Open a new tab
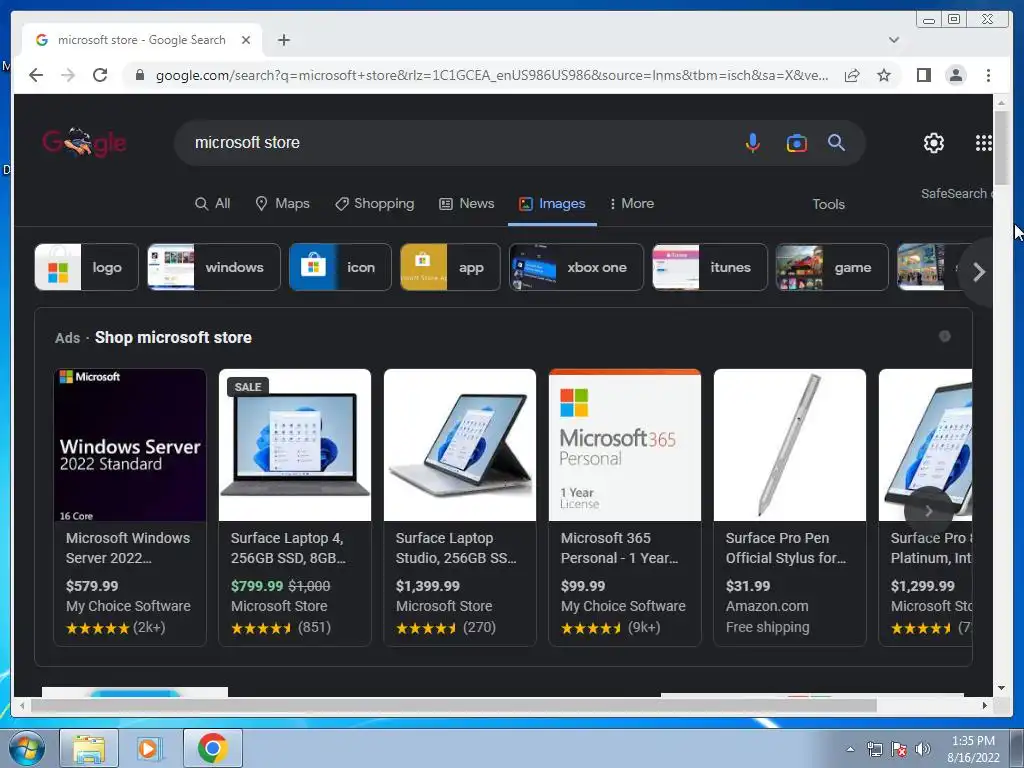This screenshot has width=1024, height=768. coord(283,40)
